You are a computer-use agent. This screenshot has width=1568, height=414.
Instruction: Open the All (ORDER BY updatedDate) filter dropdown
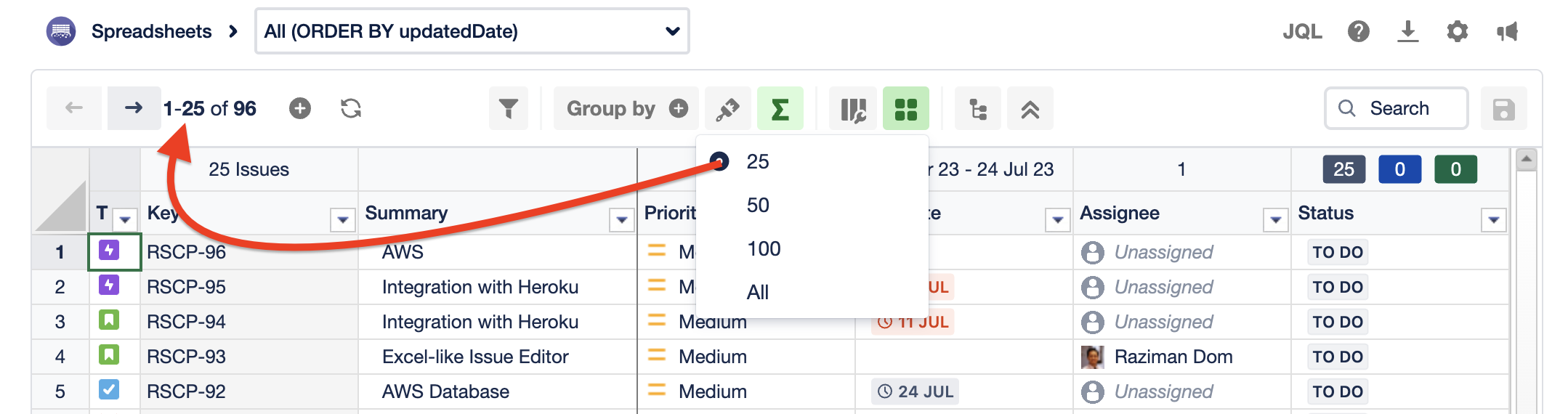click(472, 31)
